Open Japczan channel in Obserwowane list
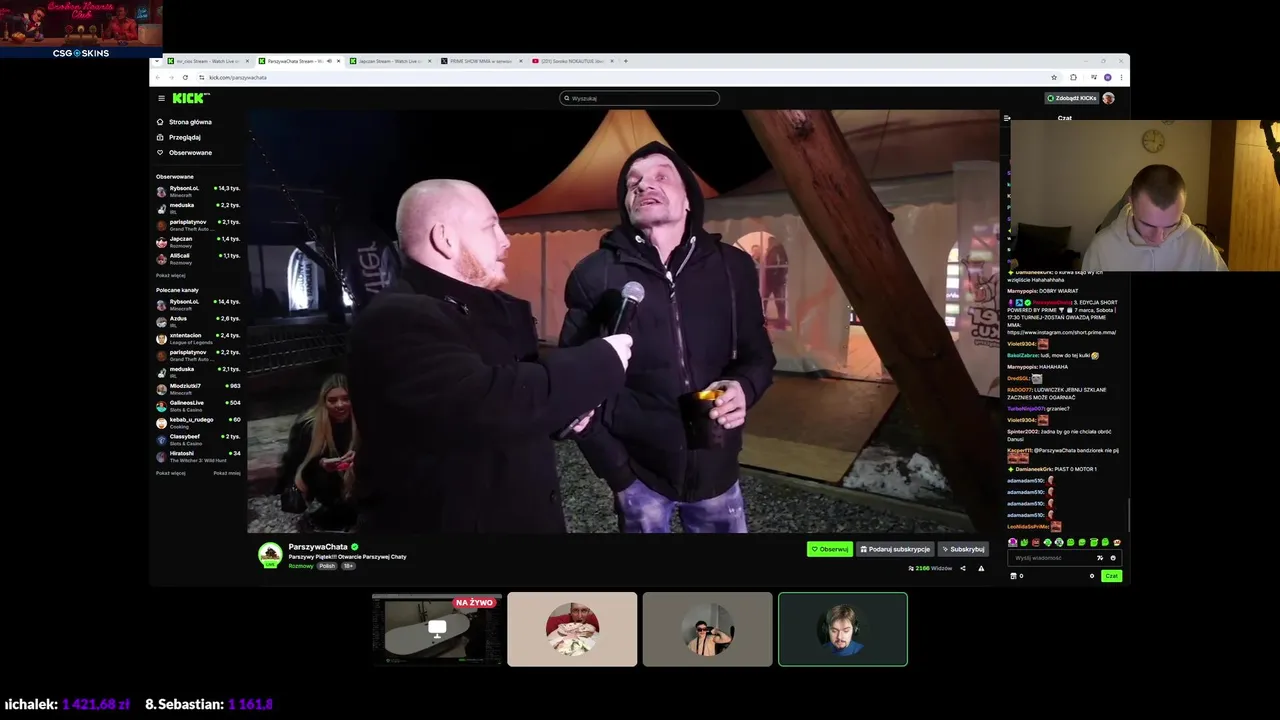1280x720 pixels. tap(198, 241)
